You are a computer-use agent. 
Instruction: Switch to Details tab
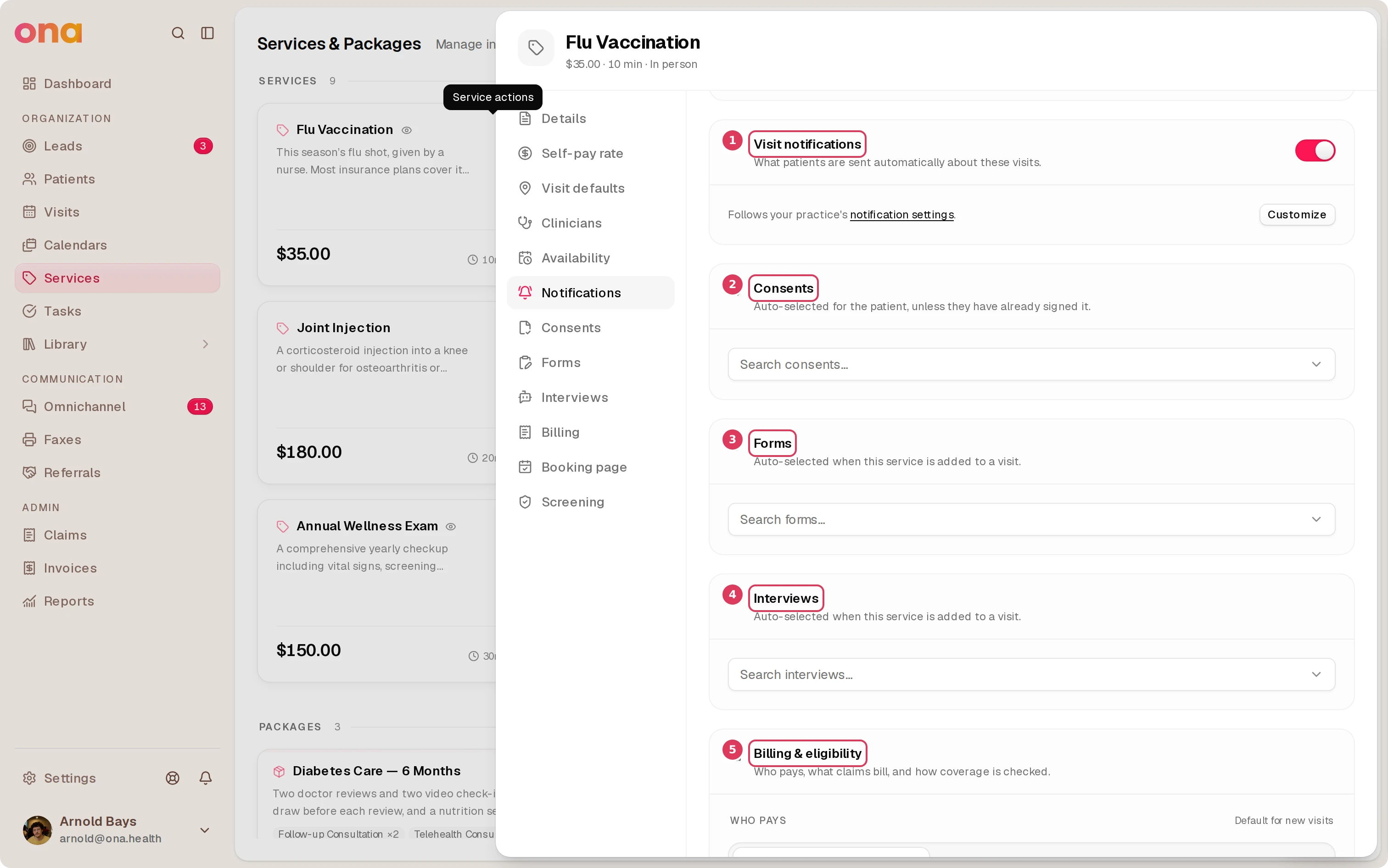(590, 118)
